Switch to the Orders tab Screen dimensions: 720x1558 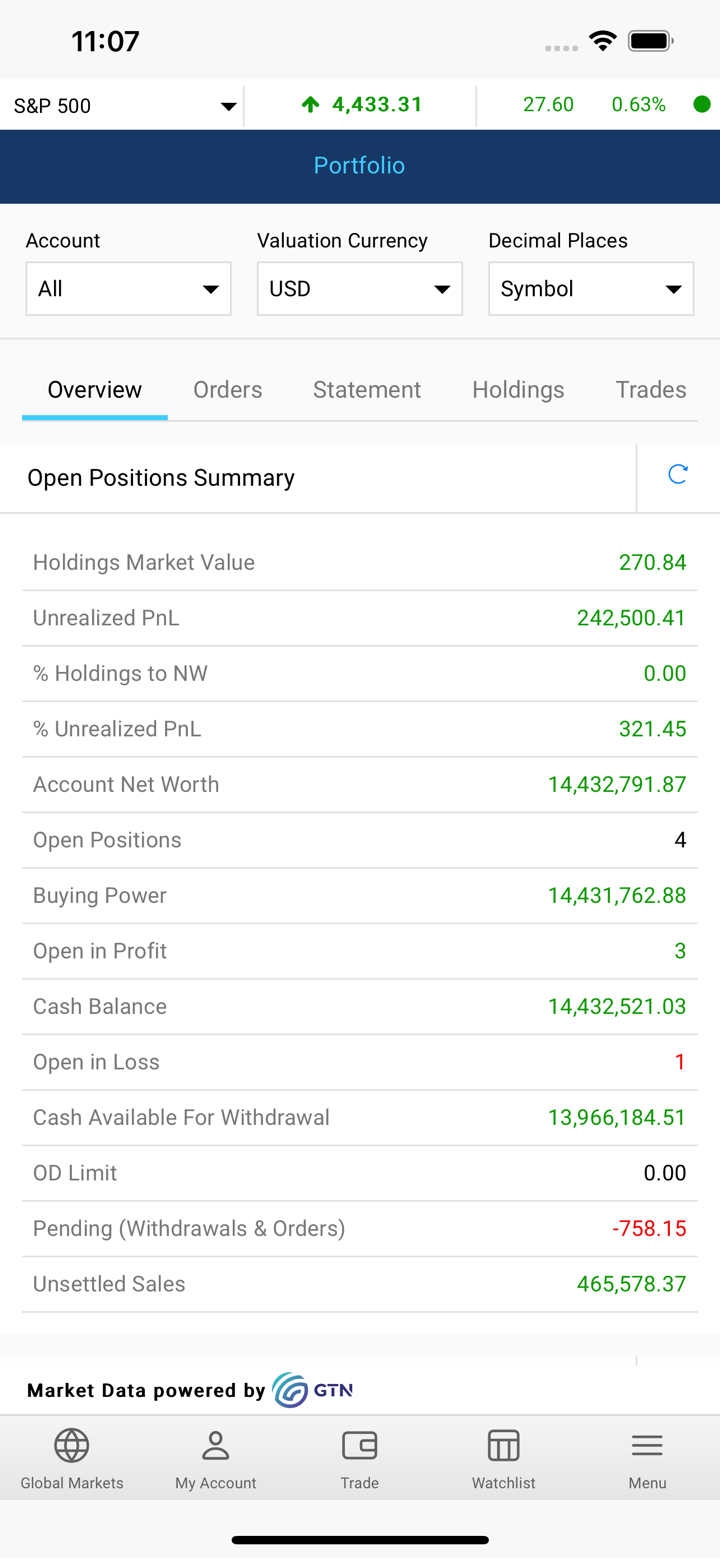(x=228, y=390)
